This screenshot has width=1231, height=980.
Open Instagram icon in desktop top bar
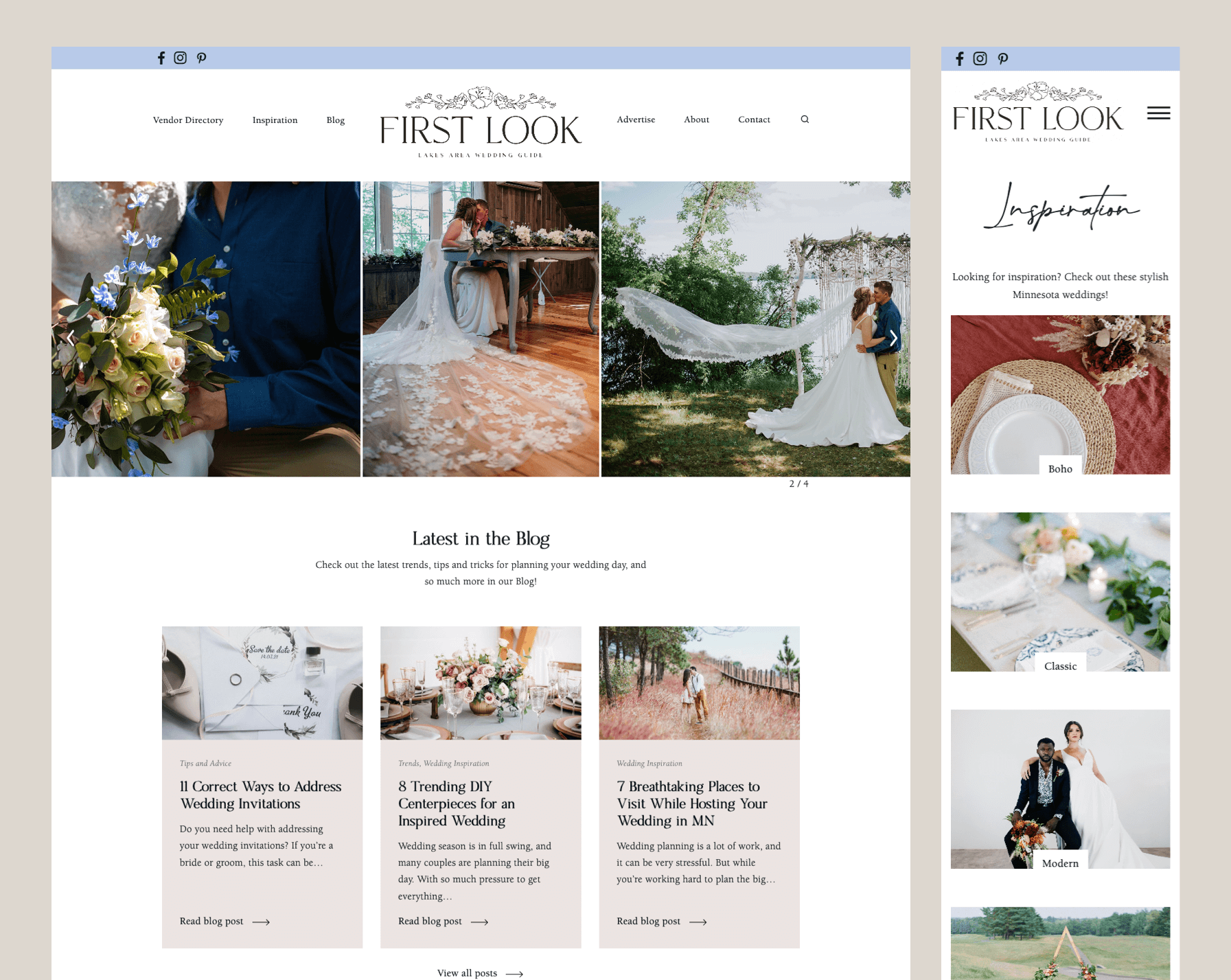[181, 58]
